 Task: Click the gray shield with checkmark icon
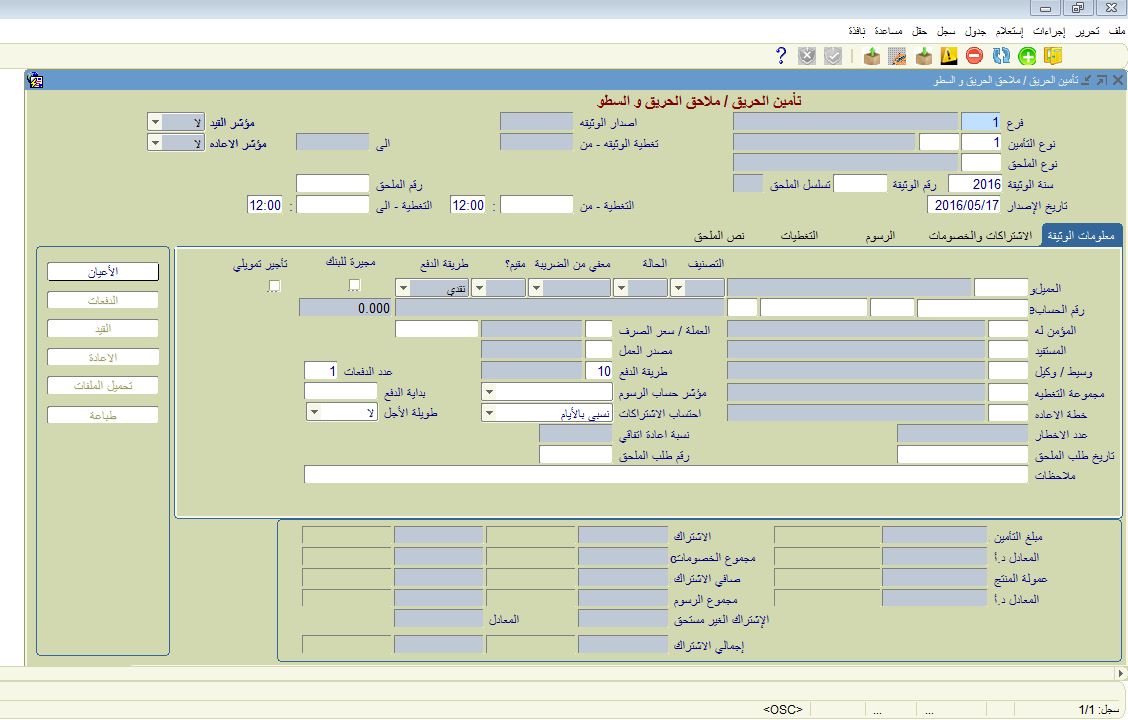[832, 56]
